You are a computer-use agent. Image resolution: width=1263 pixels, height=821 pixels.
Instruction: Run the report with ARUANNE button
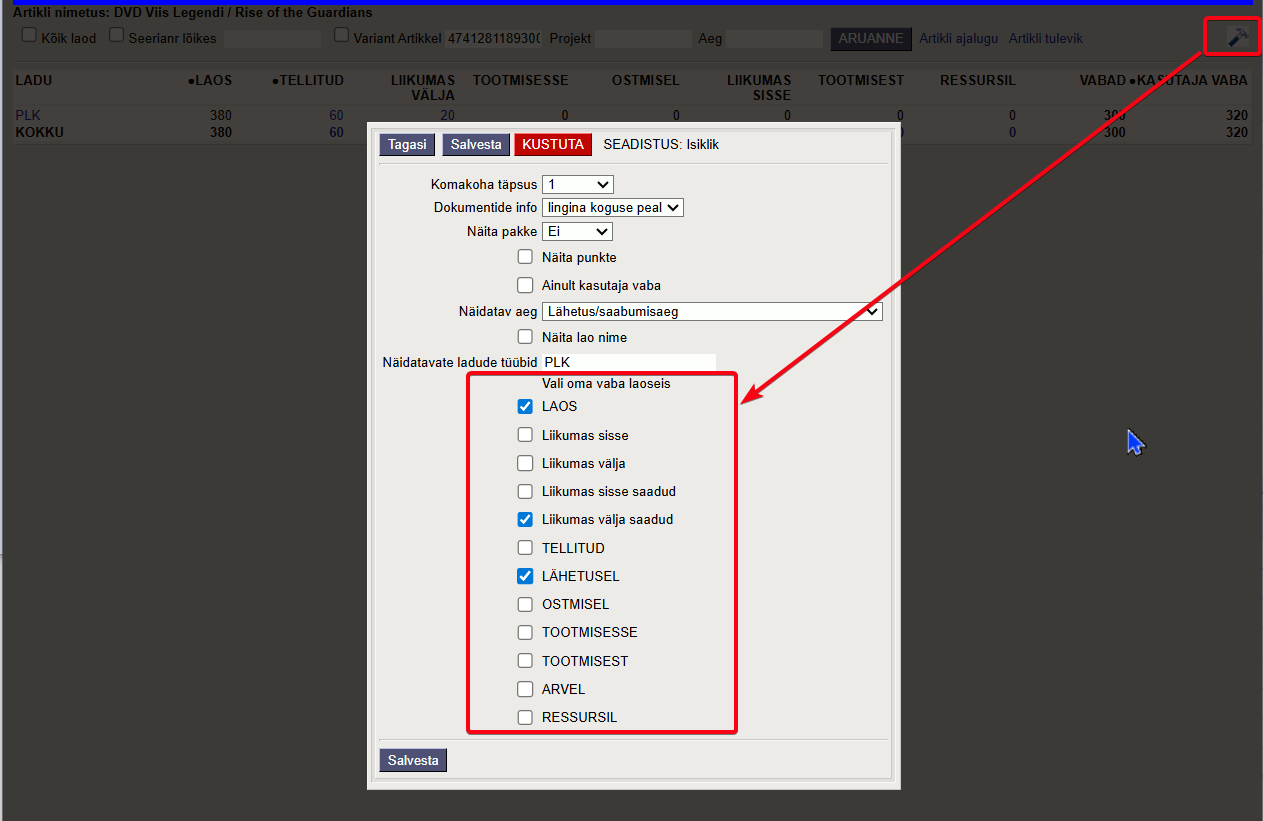tap(870, 39)
